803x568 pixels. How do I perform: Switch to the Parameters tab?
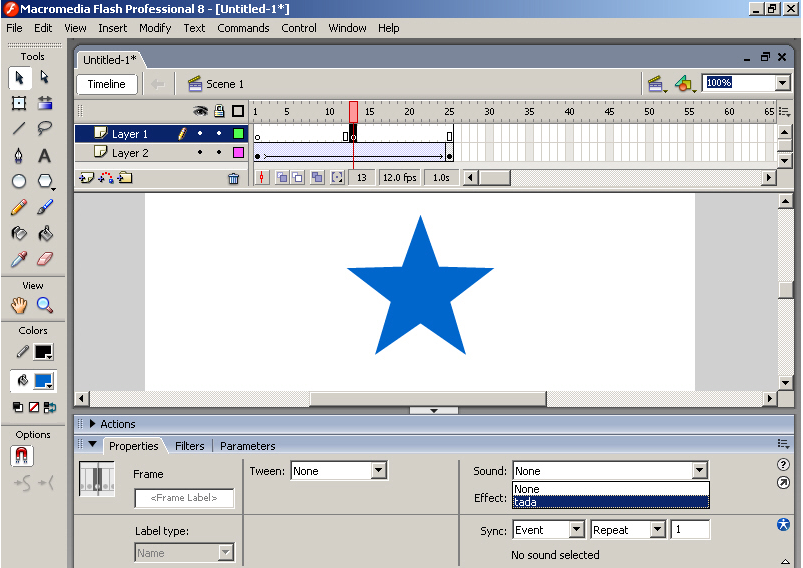(248, 446)
